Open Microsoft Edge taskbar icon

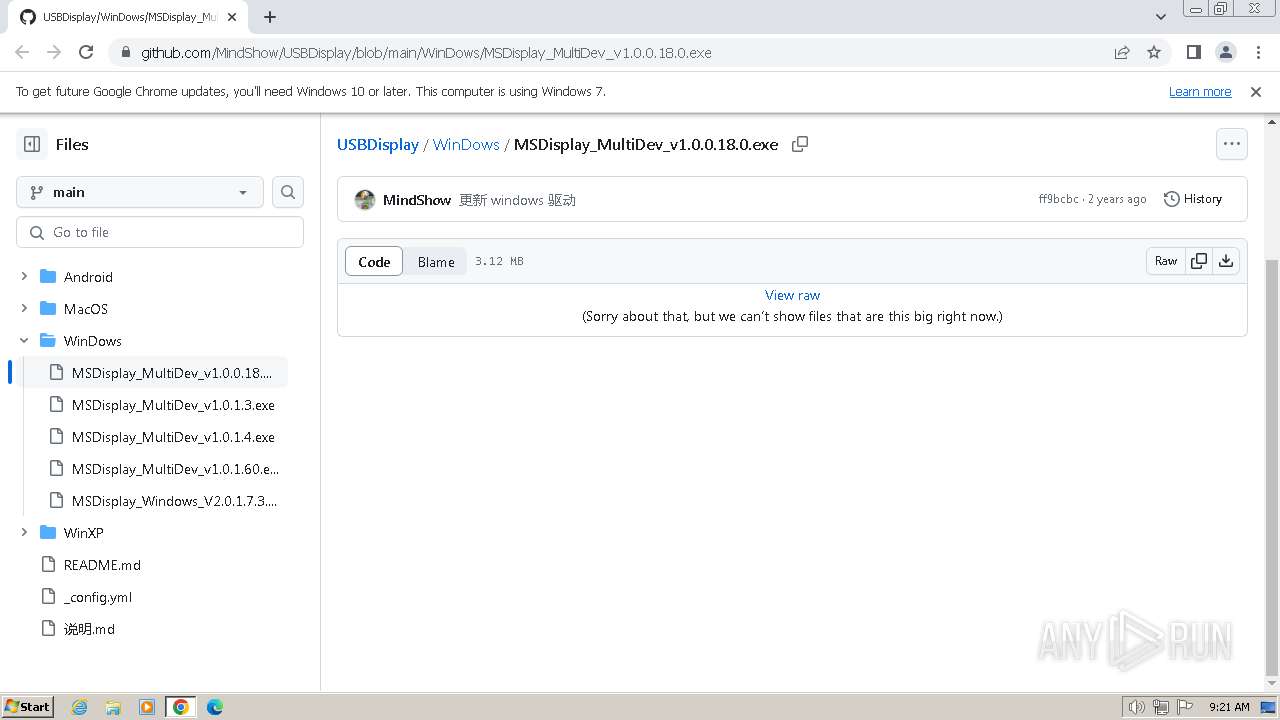coord(215,707)
